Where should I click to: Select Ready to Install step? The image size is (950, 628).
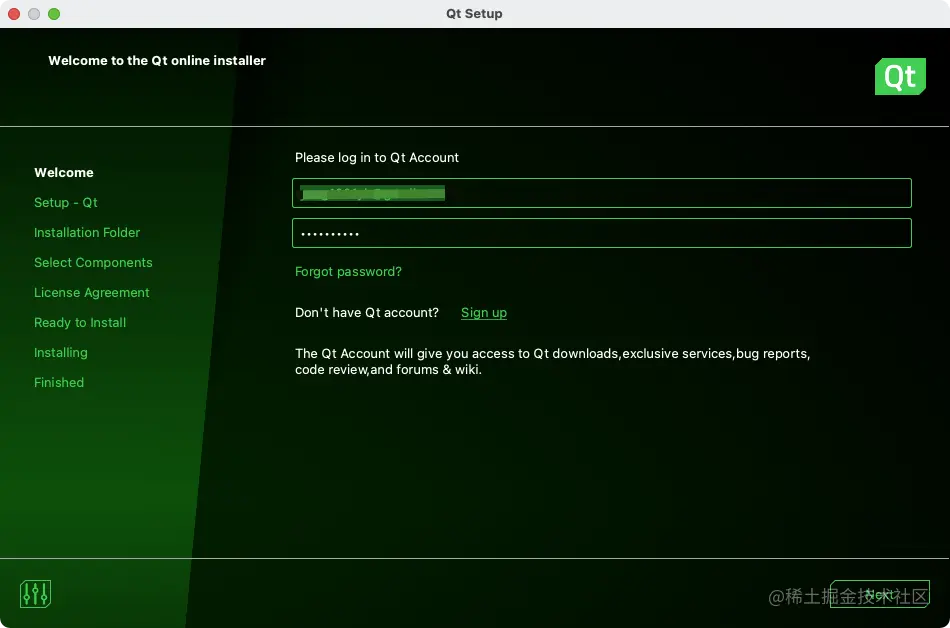click(80, 322)
